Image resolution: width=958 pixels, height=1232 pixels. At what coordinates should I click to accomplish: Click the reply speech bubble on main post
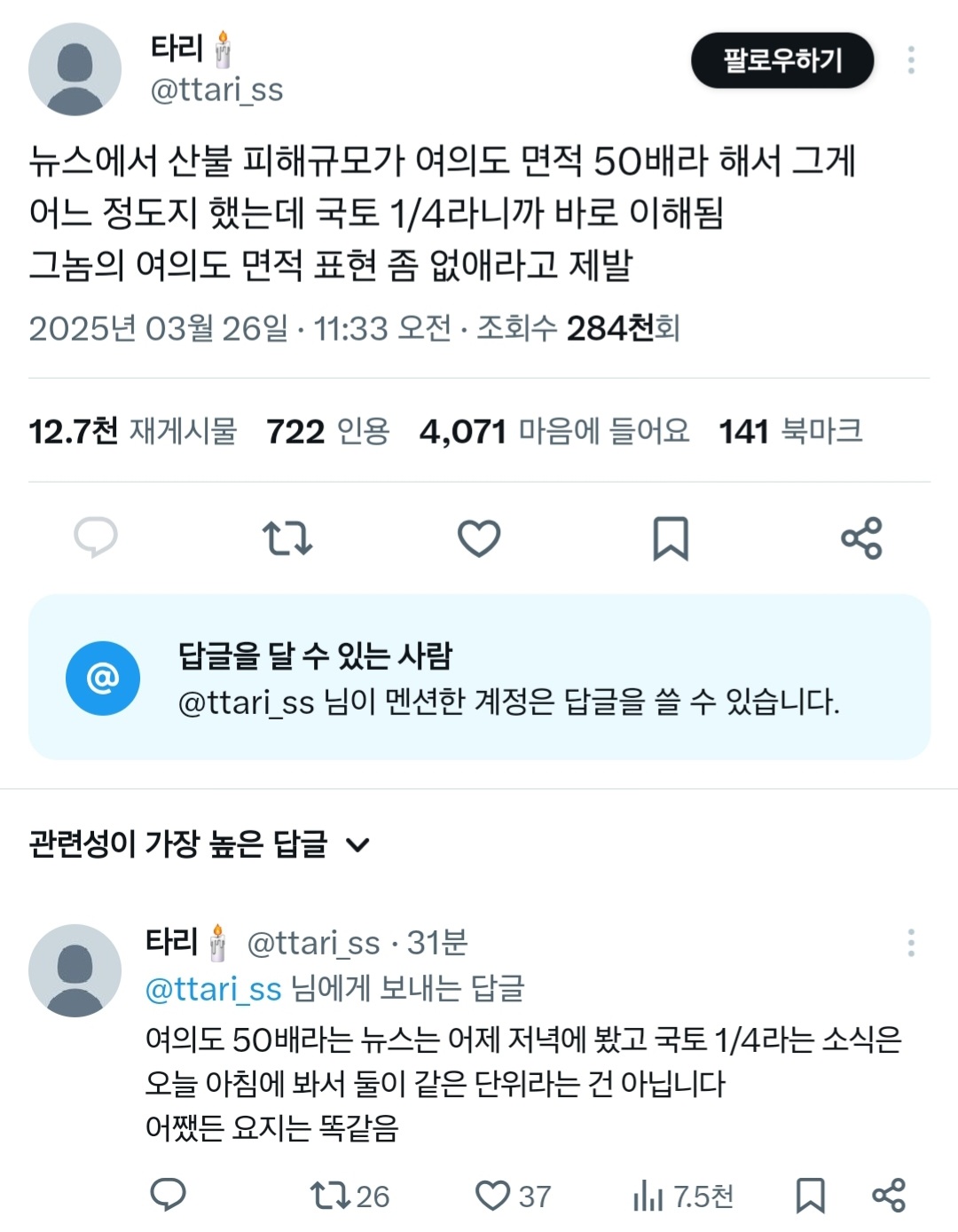pos(96,538)
